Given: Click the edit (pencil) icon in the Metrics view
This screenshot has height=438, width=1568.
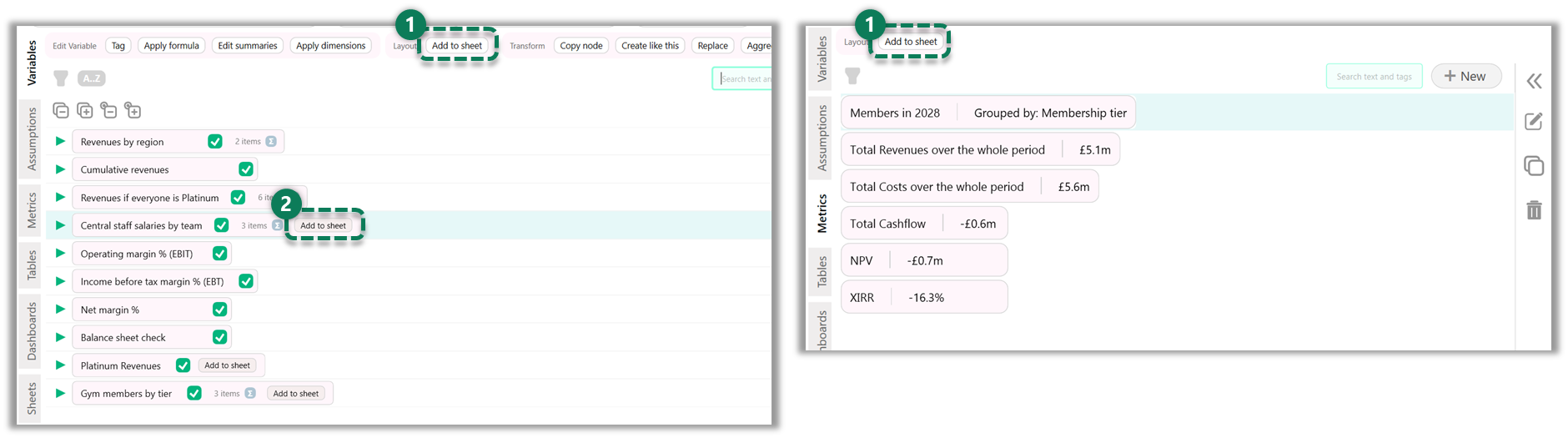Looking at the screenshot, I should pyautogui.click(x=1534, y=122).
